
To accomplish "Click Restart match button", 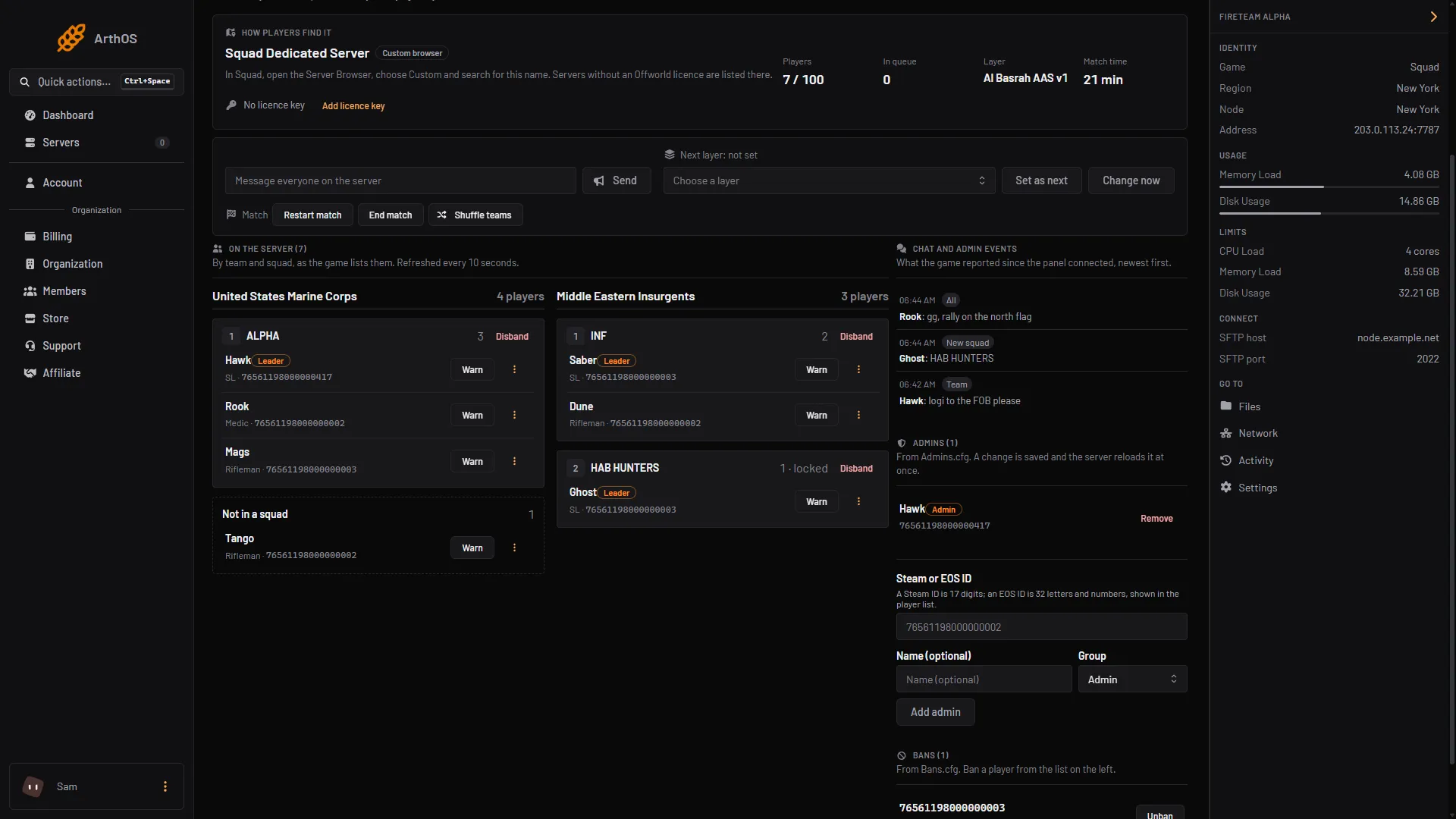I will pyautogui.click(x=312, y=215).
